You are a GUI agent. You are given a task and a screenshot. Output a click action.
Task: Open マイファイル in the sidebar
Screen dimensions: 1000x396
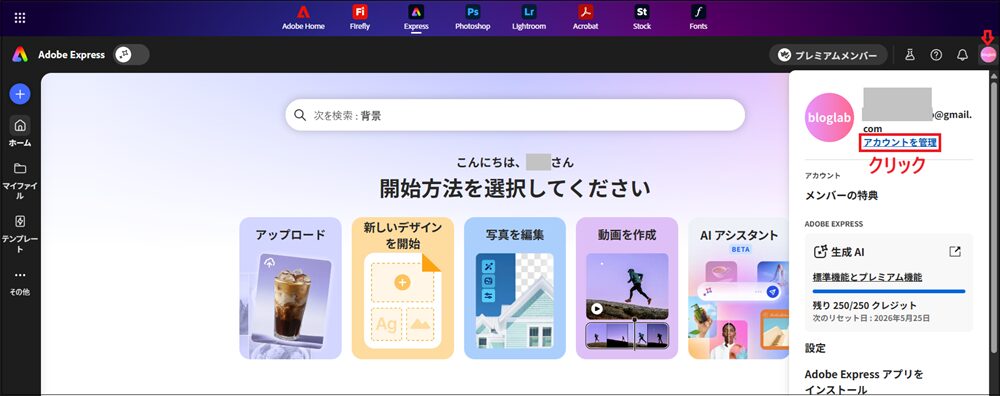tap(20, 180)
